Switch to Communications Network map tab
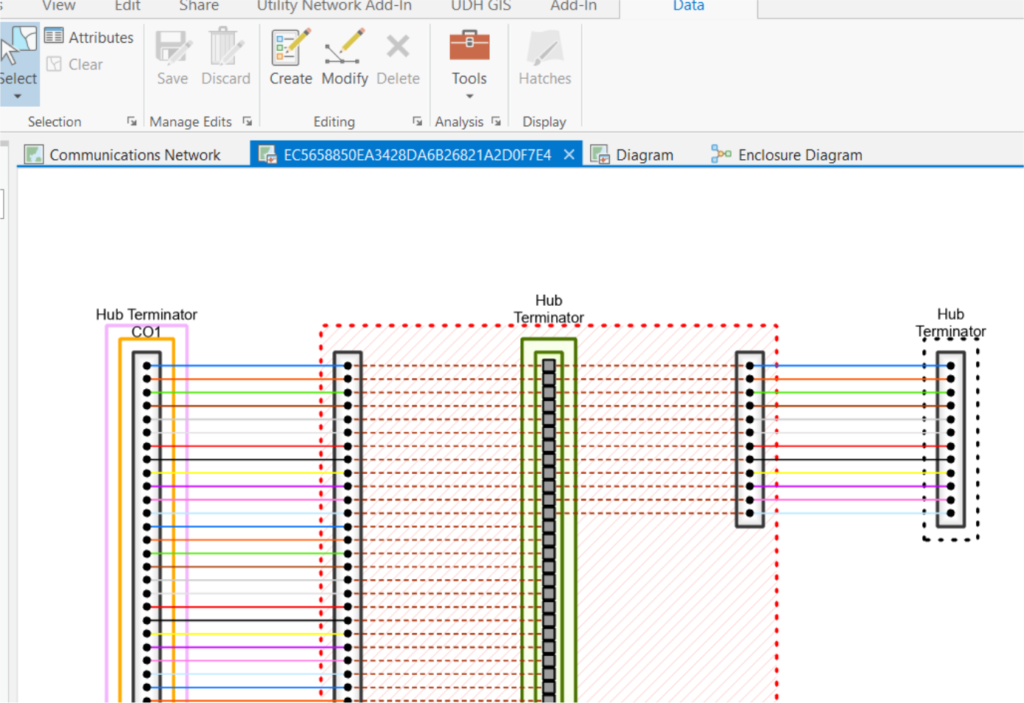This screenshot has height=703, width=1024. coord(123,155)
